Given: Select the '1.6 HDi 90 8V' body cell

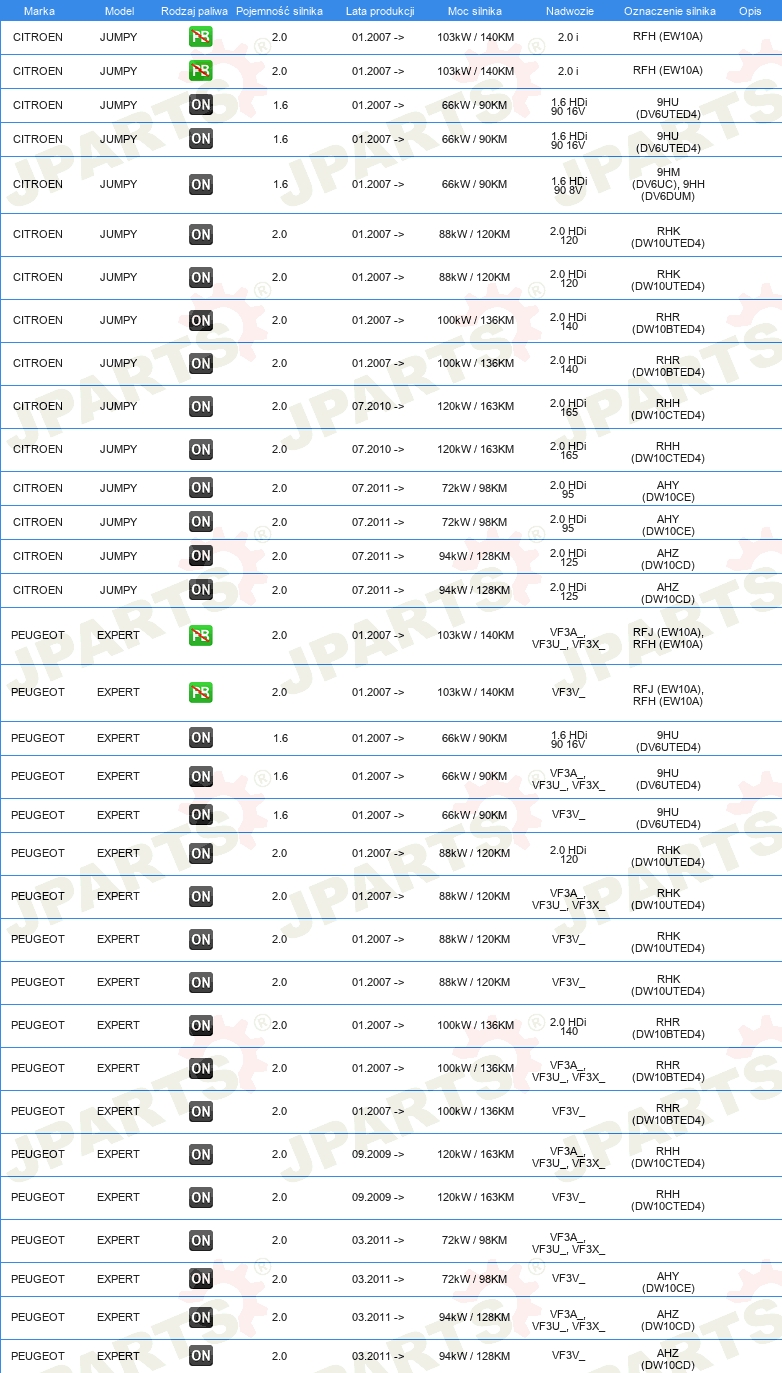Looking at the screenshot, I should (x=569, y=185).
